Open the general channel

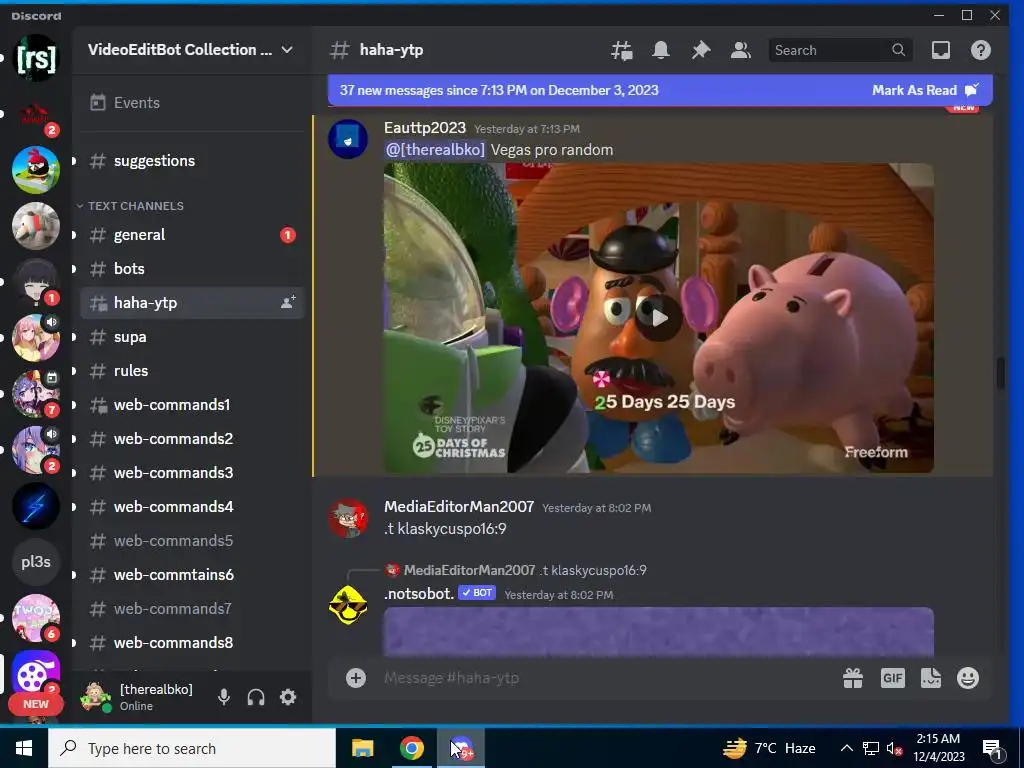point(192,235)
